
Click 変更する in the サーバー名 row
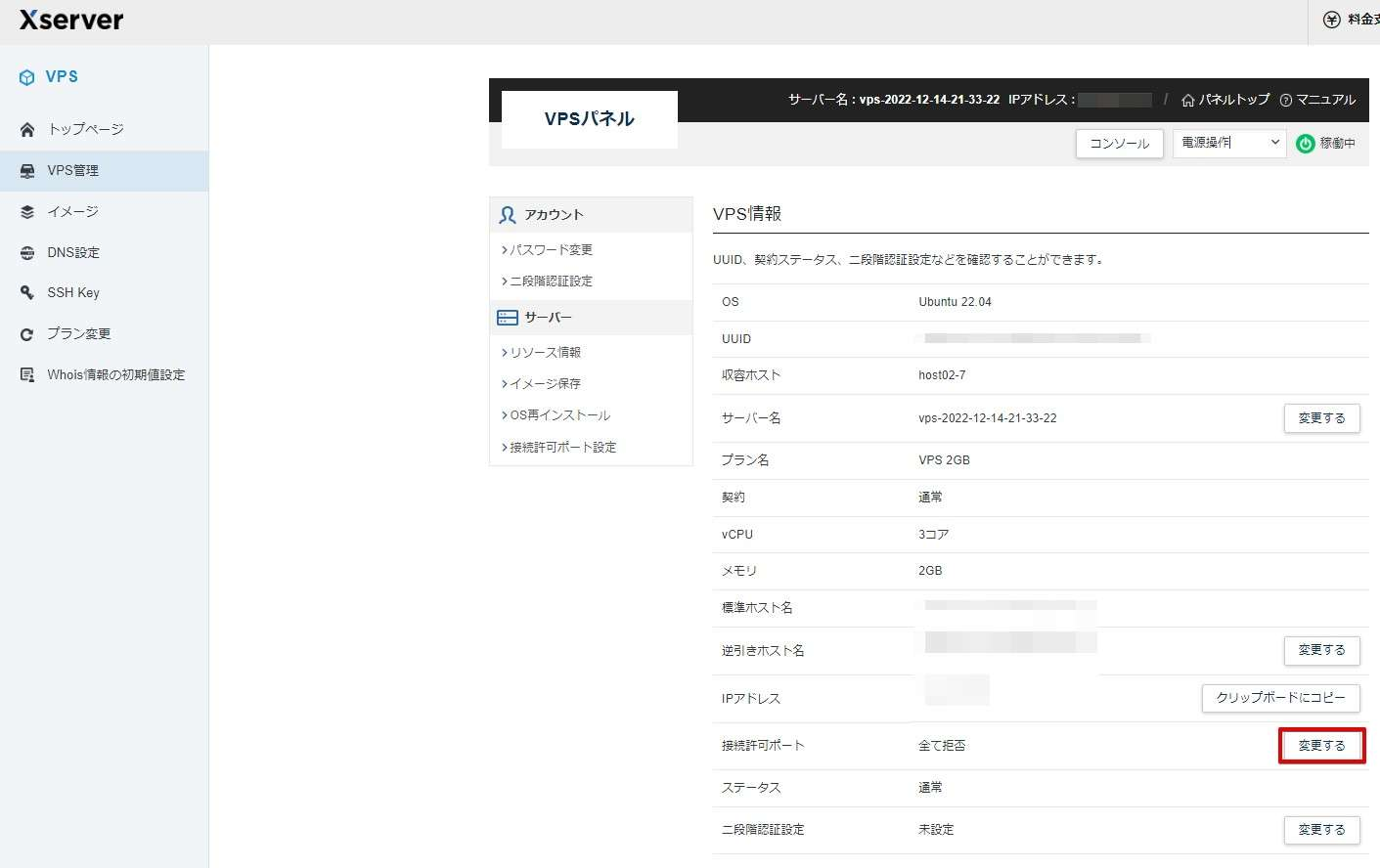coord(1321,418)
